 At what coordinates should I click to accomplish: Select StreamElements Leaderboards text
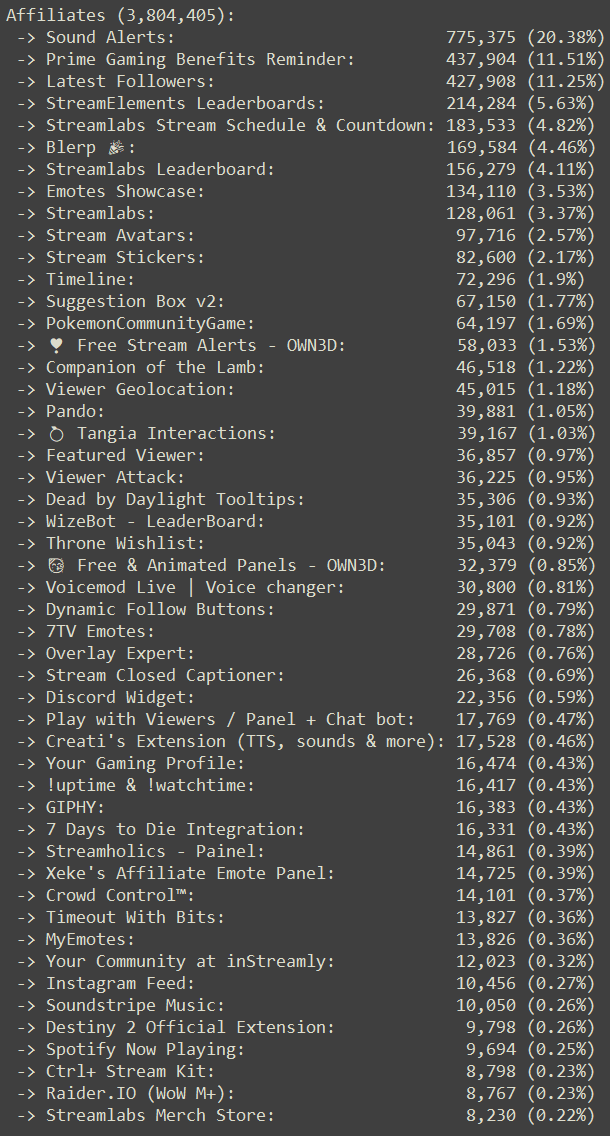click(185, 104)
